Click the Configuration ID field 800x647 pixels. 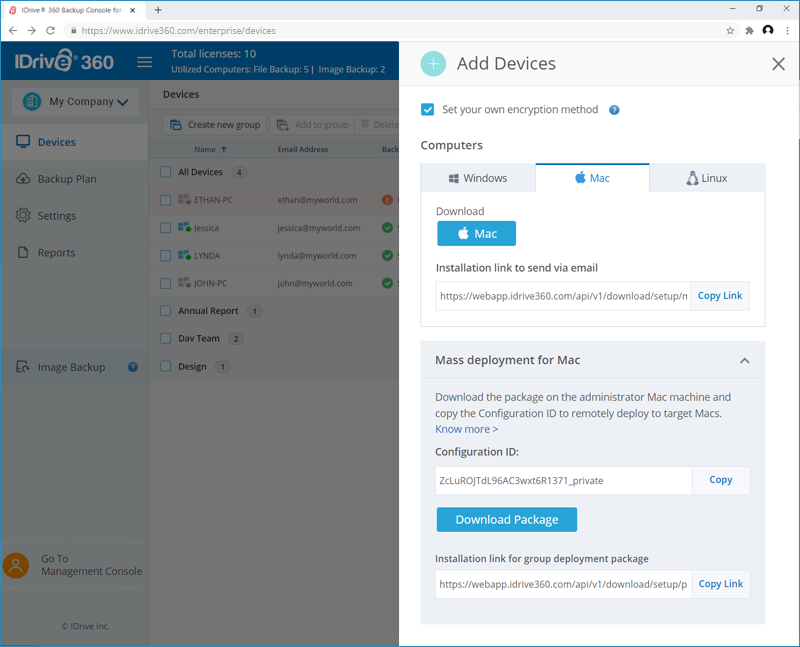point(563,480)
